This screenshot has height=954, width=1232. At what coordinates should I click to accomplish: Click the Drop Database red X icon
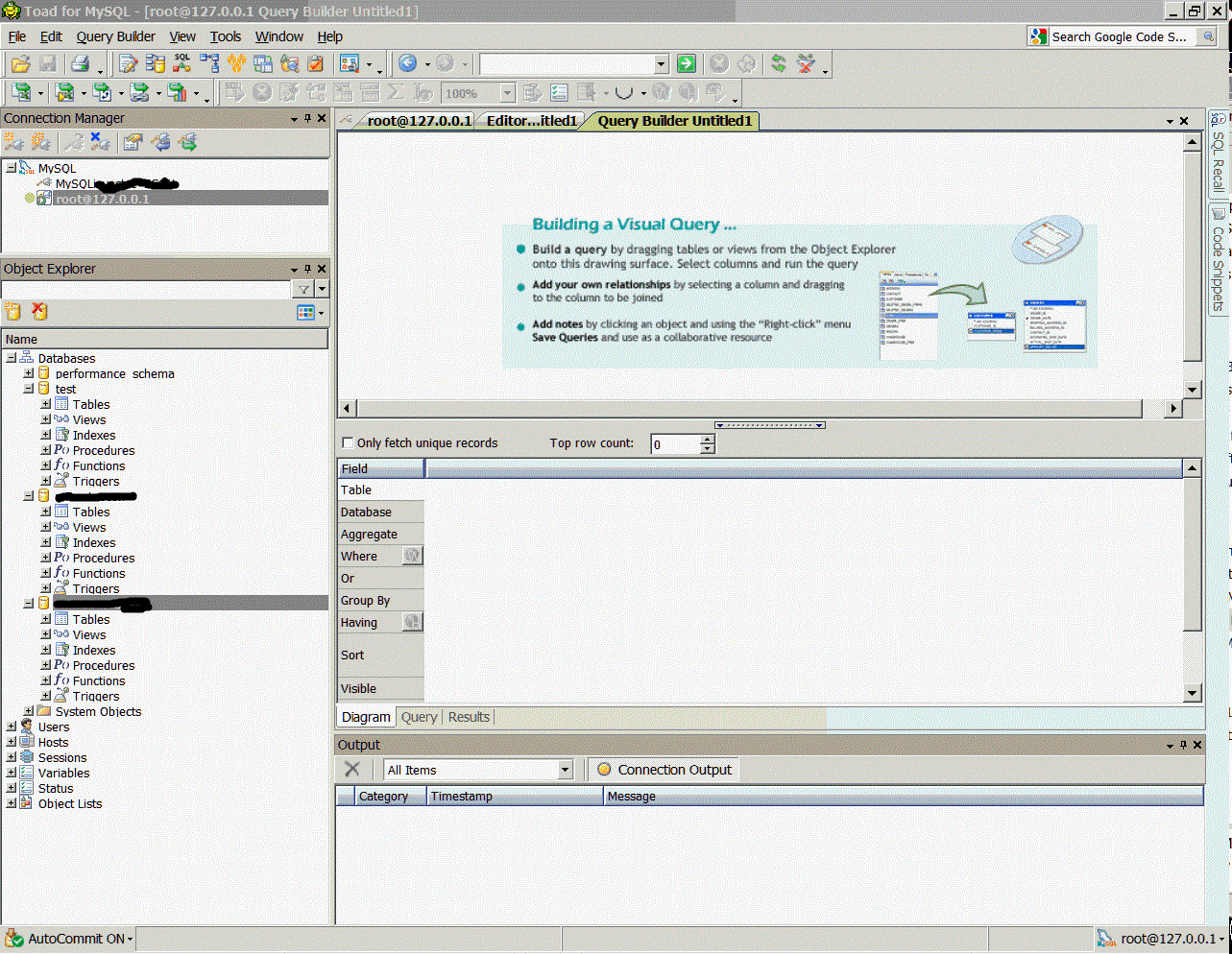click(39, 311)
